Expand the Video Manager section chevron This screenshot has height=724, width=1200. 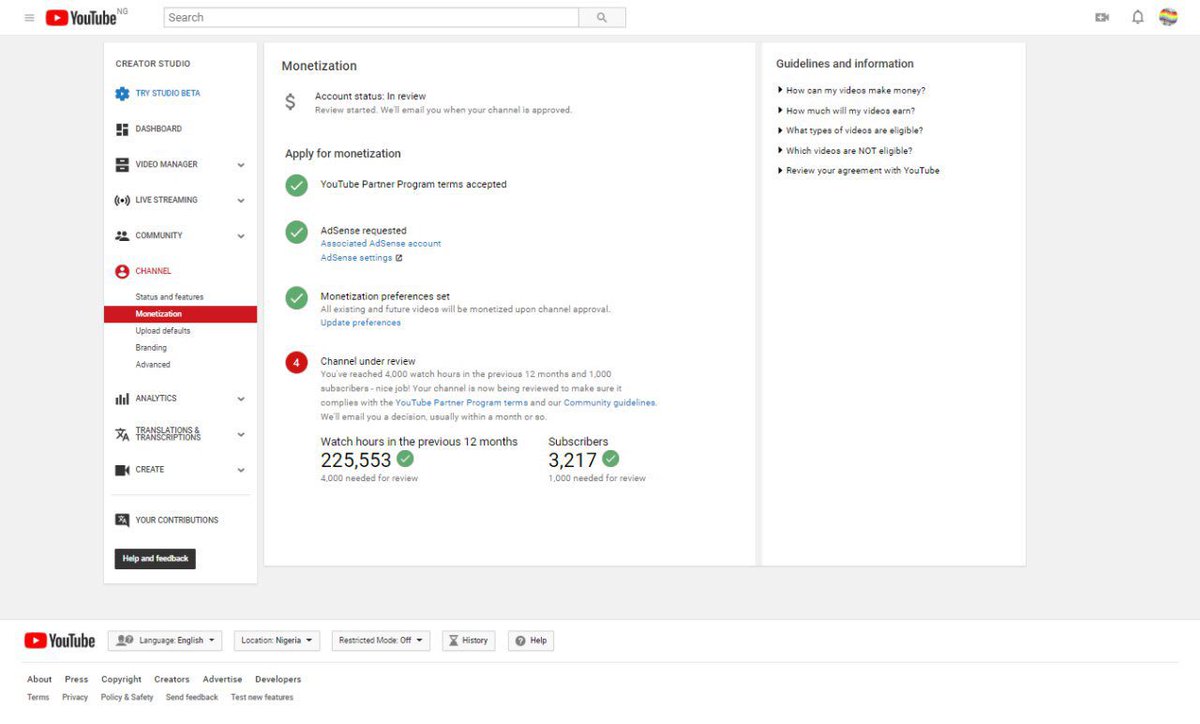[x=241, y=165]
